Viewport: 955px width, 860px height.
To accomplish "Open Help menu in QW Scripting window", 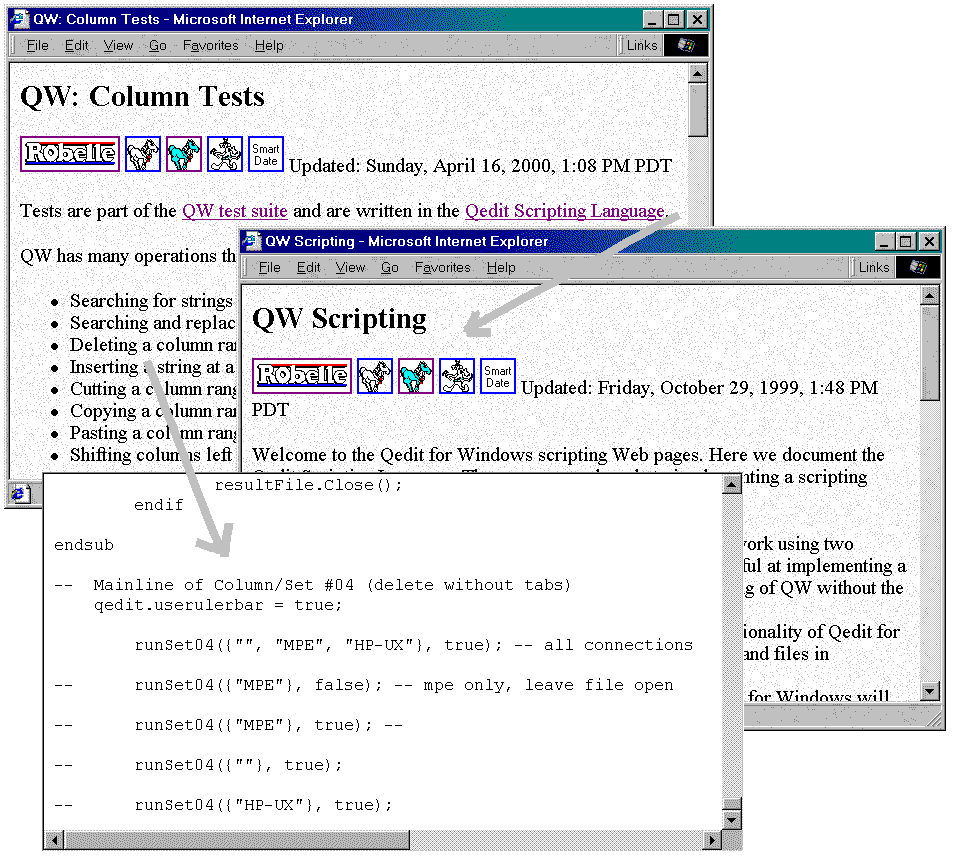I will click(501, 267).
